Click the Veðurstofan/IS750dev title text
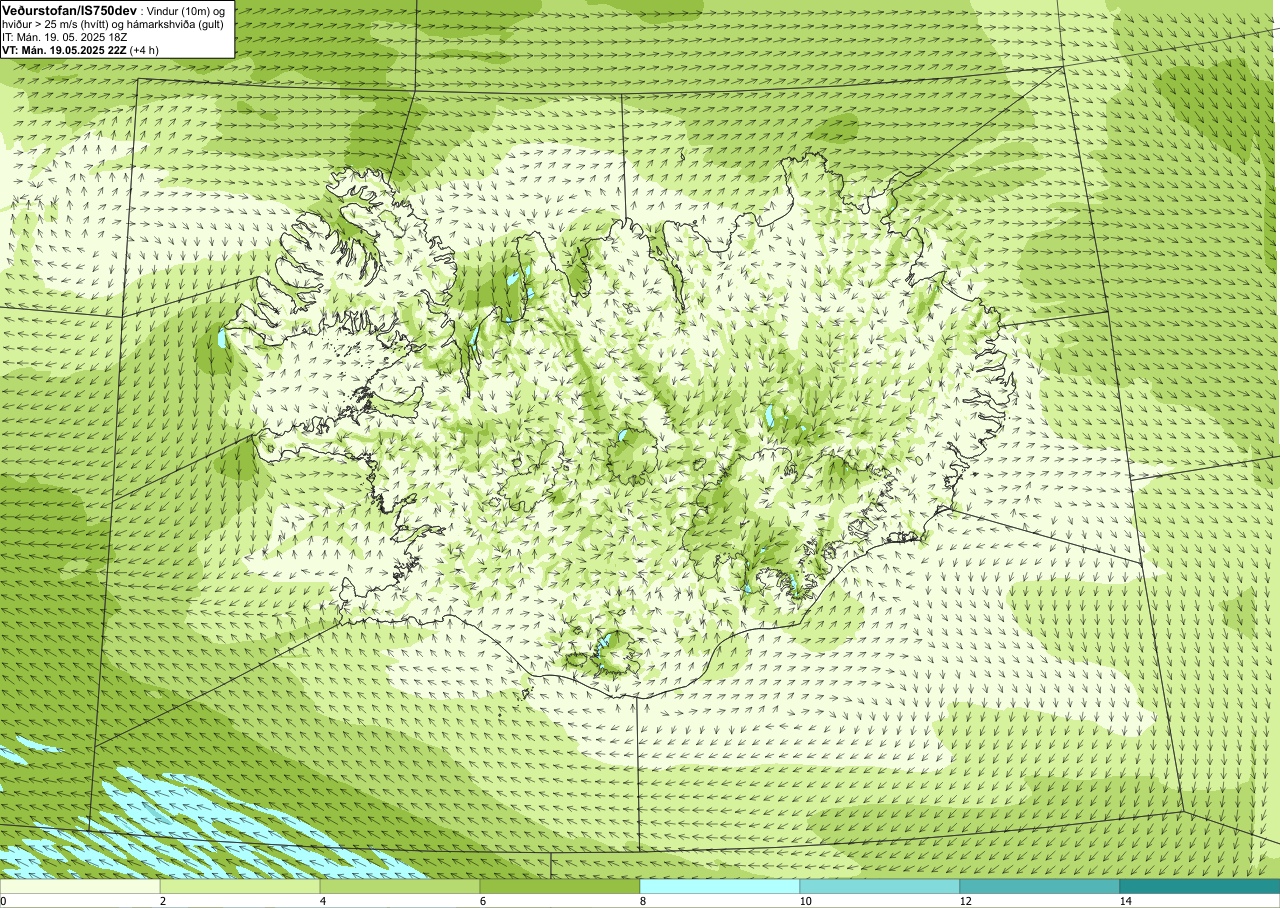Screen dimensions: 1280x908 70,11
